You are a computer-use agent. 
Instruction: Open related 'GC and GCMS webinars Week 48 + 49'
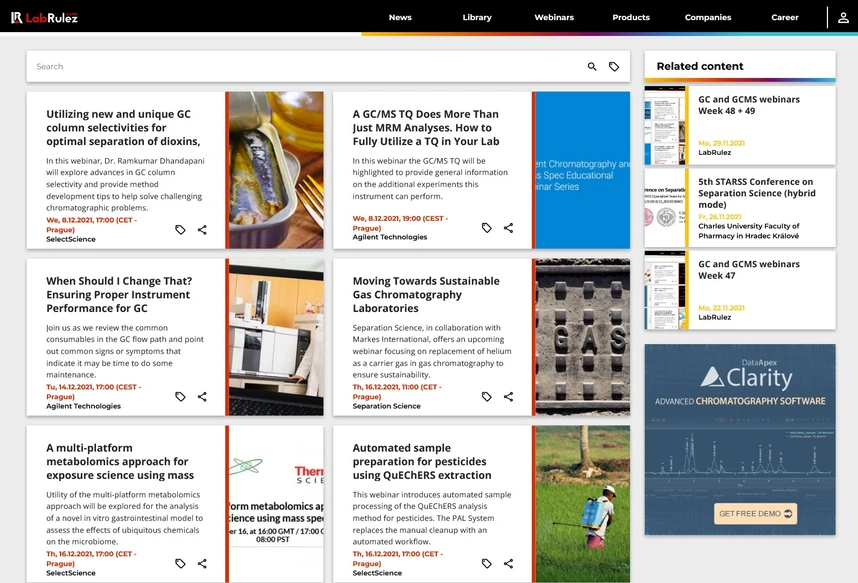pyautogui.click(x=749, y=105)
